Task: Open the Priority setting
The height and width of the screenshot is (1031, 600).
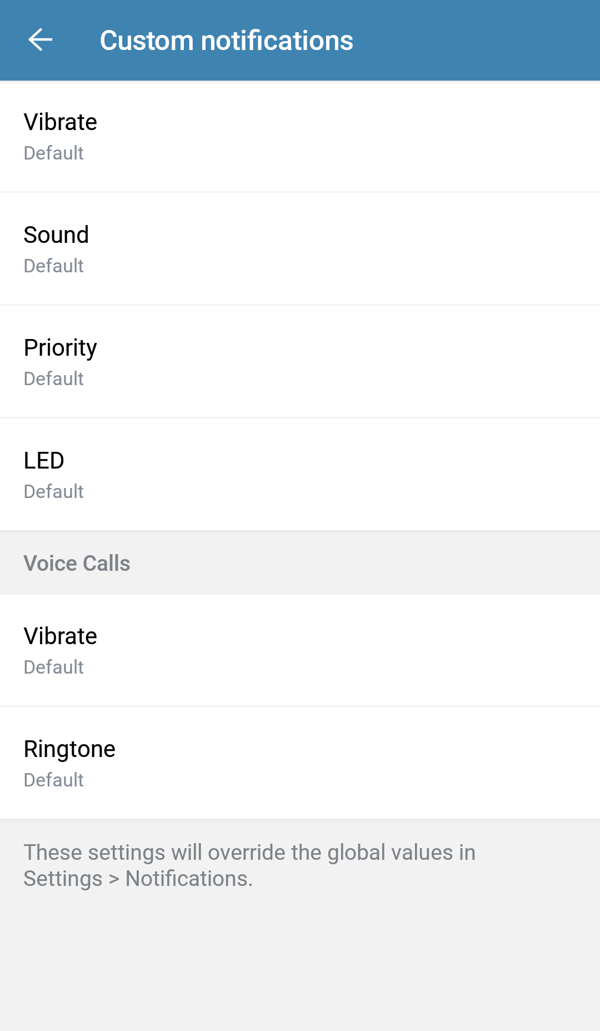Action: coord(61,348)
